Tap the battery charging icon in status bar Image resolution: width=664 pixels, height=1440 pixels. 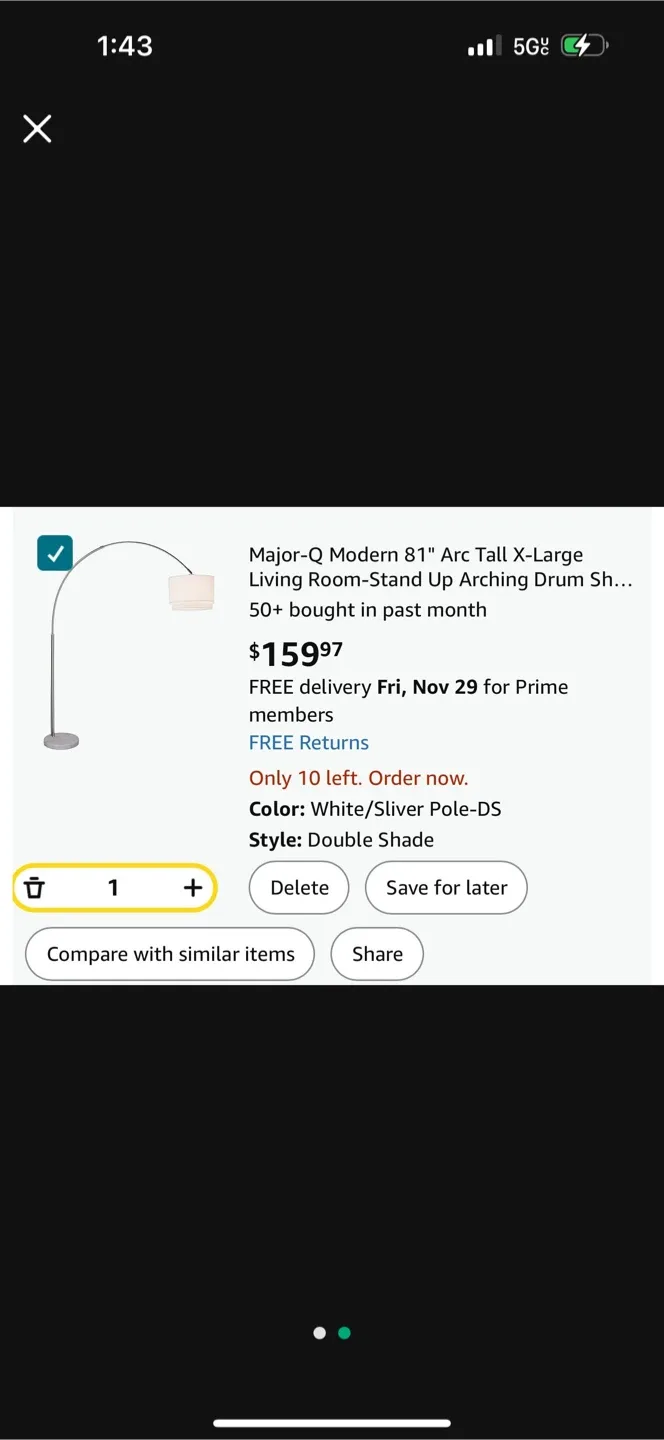[x=582, y=45]
